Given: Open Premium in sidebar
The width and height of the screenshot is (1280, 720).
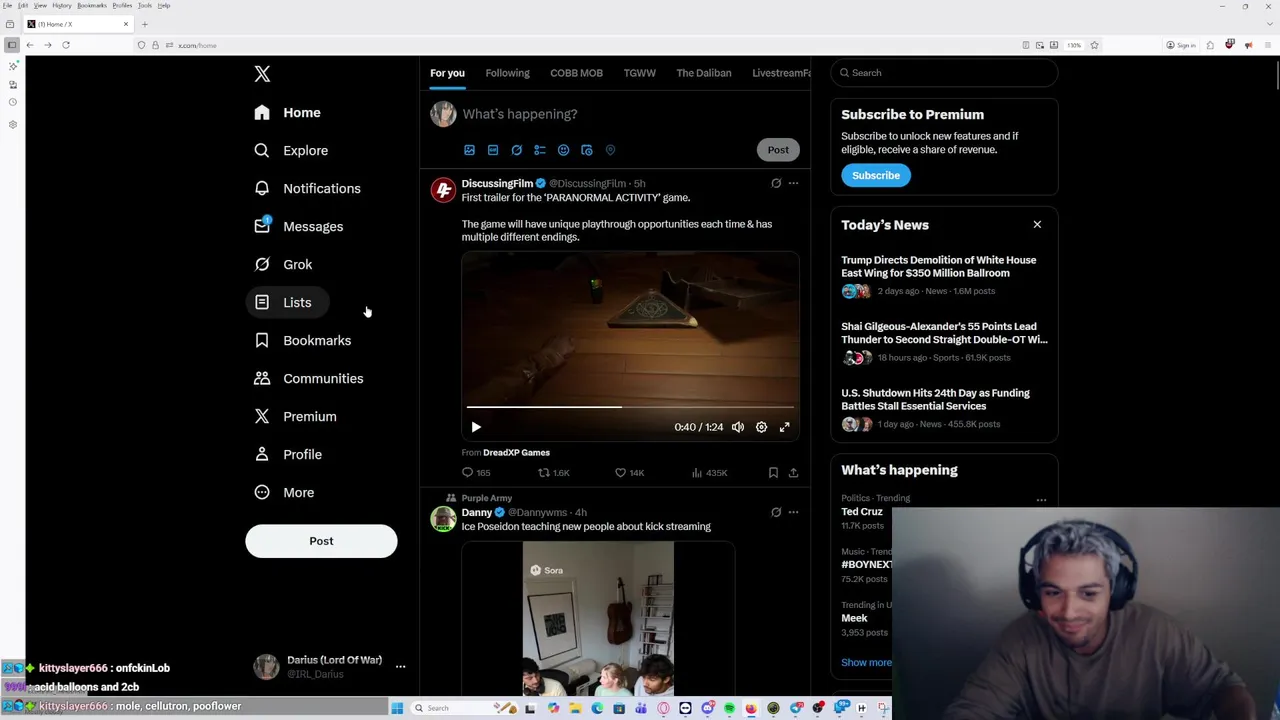Looking at the screenshot, I should click(295, 417).
